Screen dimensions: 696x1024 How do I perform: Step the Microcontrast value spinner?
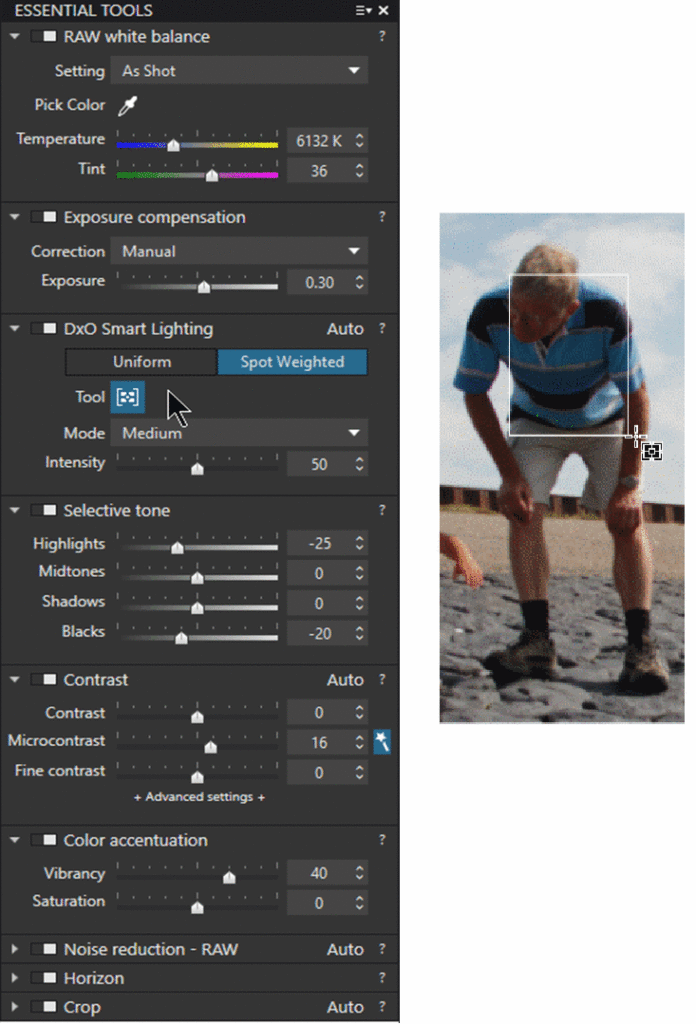(x=360, y=743)
